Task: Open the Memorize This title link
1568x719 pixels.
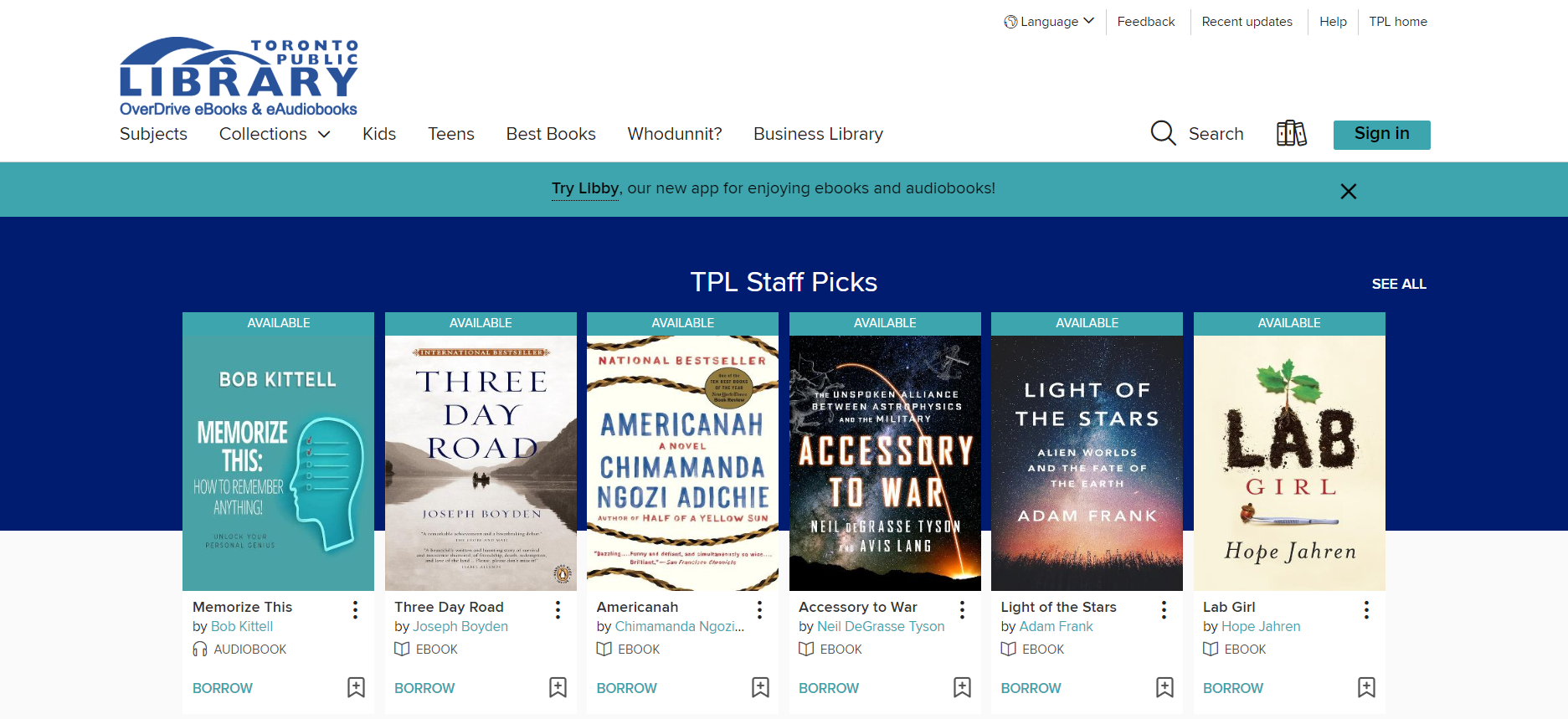Action: pos(243,607)
